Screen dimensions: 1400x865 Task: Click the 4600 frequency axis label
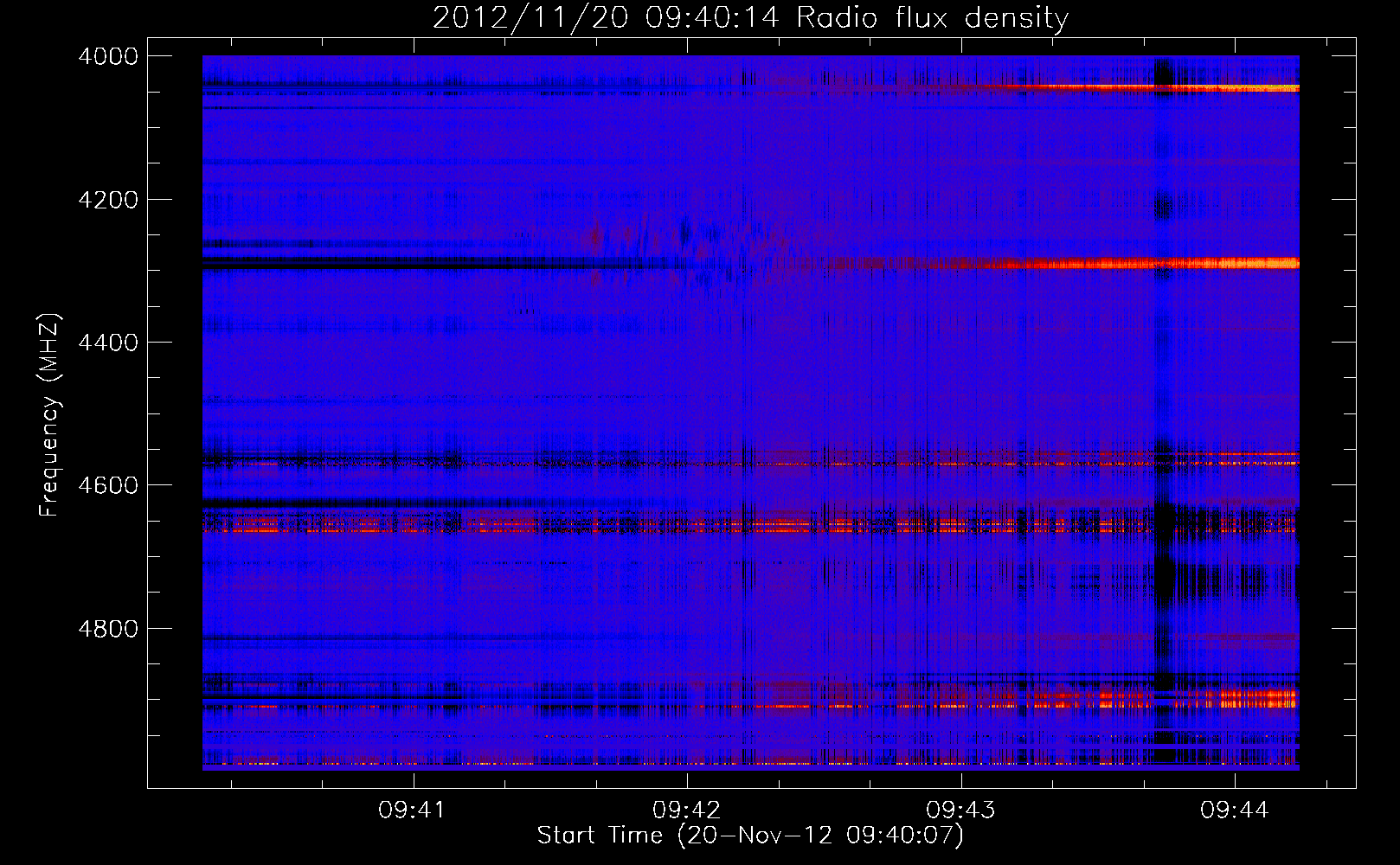[108, 485]
